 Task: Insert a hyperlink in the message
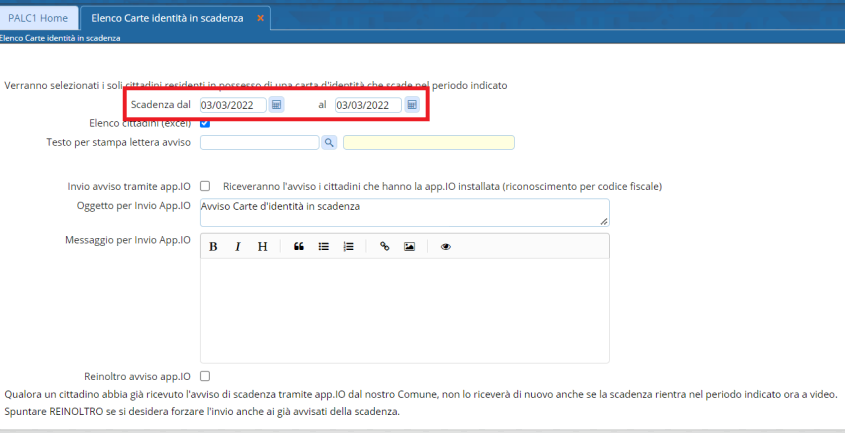click(x=384, y=246)
